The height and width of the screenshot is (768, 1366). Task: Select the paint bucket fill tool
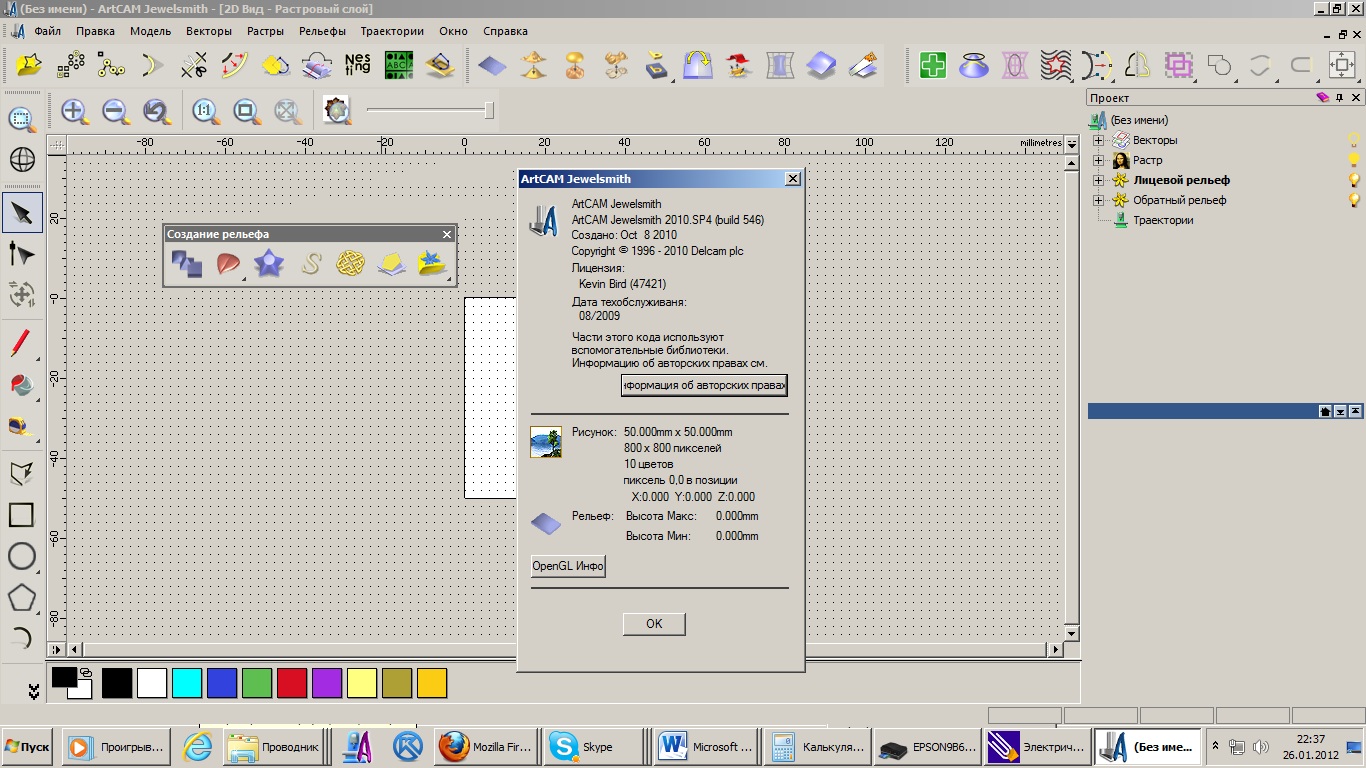pos(22,386)
